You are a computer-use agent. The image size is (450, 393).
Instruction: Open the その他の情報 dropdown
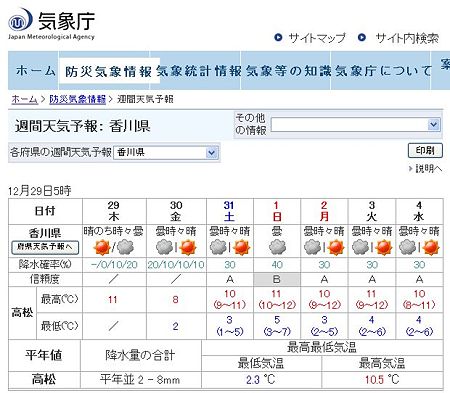(x=356, y=125)
